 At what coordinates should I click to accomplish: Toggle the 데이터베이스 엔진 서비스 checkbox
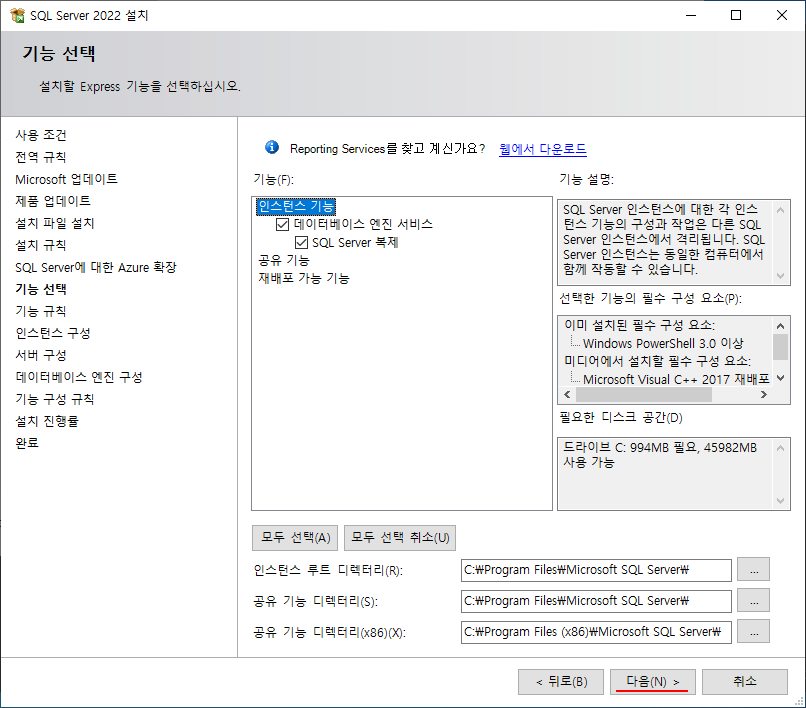282,224
